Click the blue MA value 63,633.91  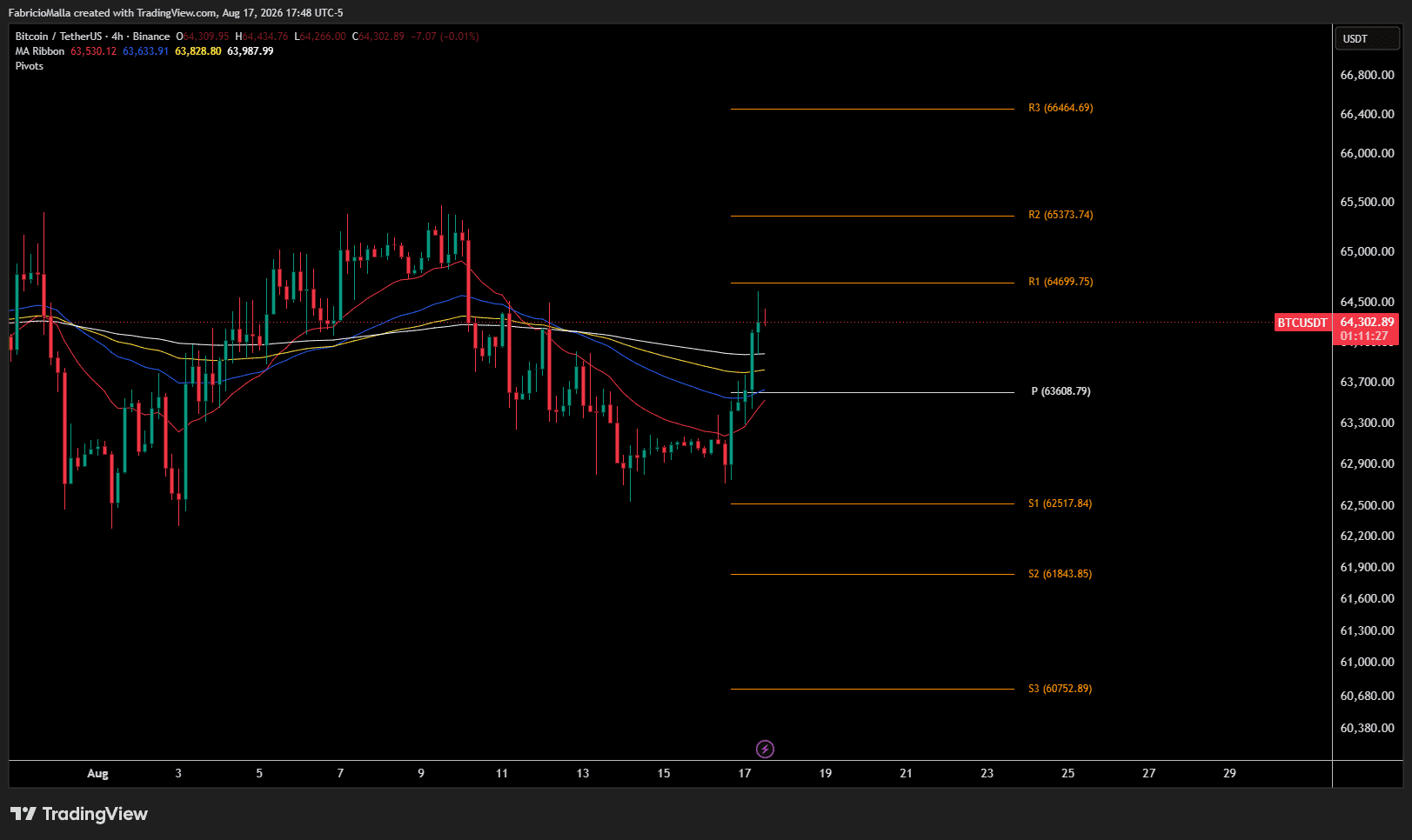click(x=146, y=51)
